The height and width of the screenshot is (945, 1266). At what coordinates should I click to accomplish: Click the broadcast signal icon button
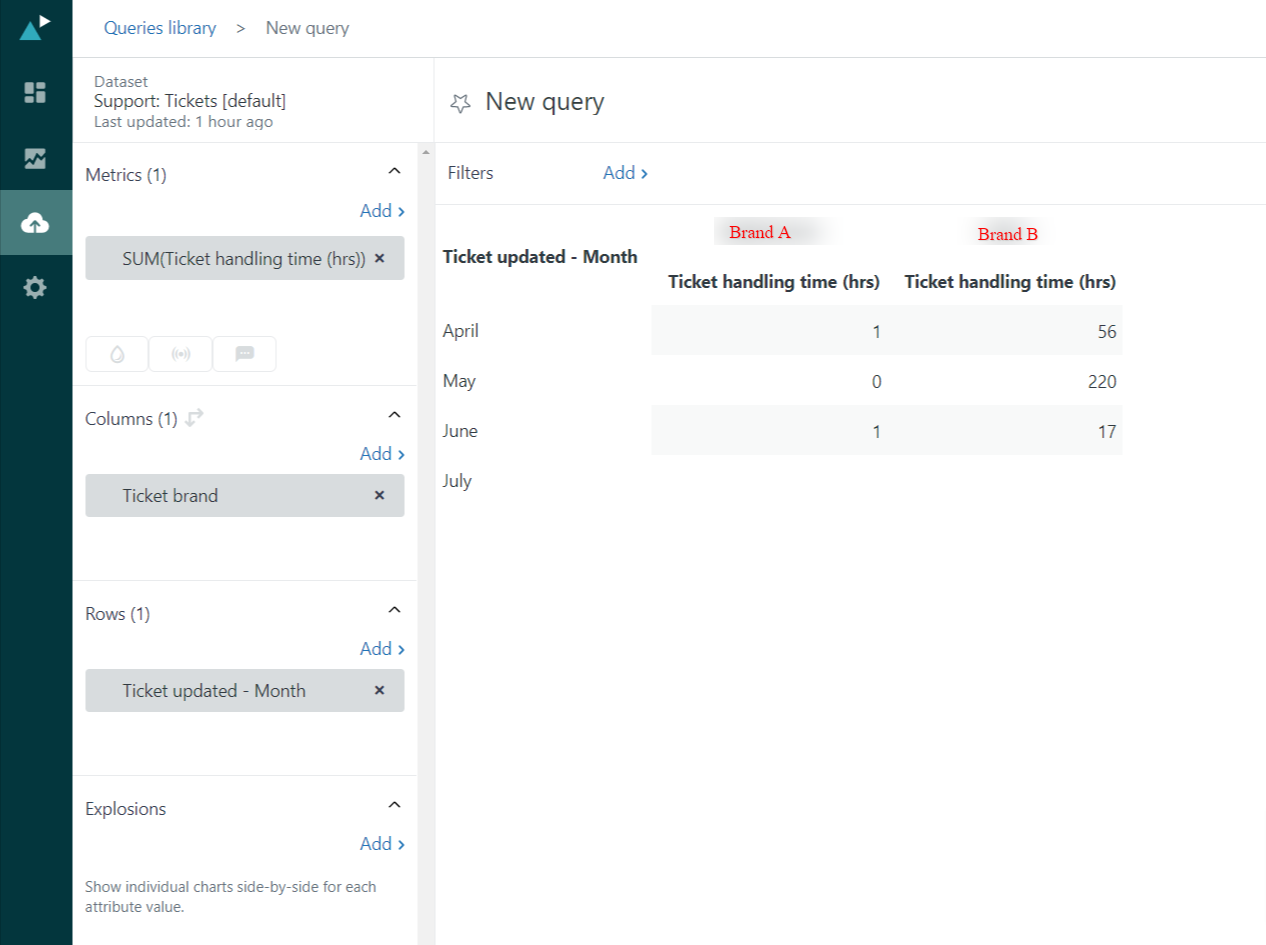[181, 354]
